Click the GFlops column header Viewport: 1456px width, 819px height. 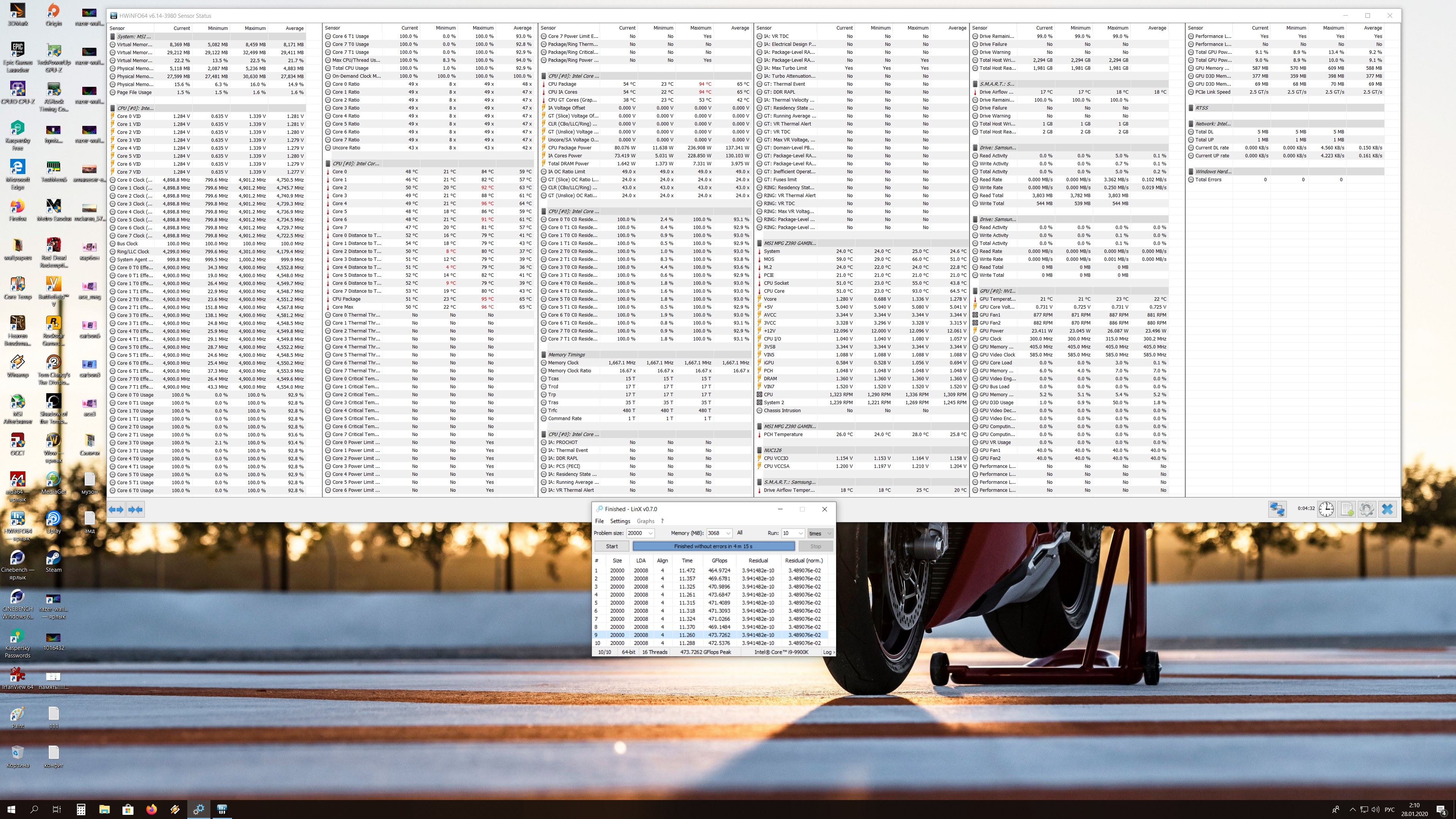pyautogui.click(x=719, y=561)
